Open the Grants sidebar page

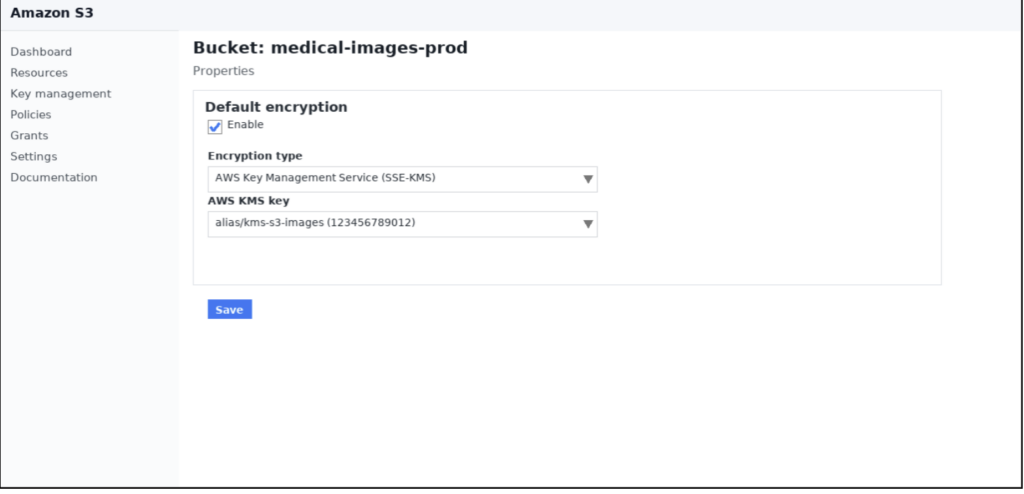(29, 135)
